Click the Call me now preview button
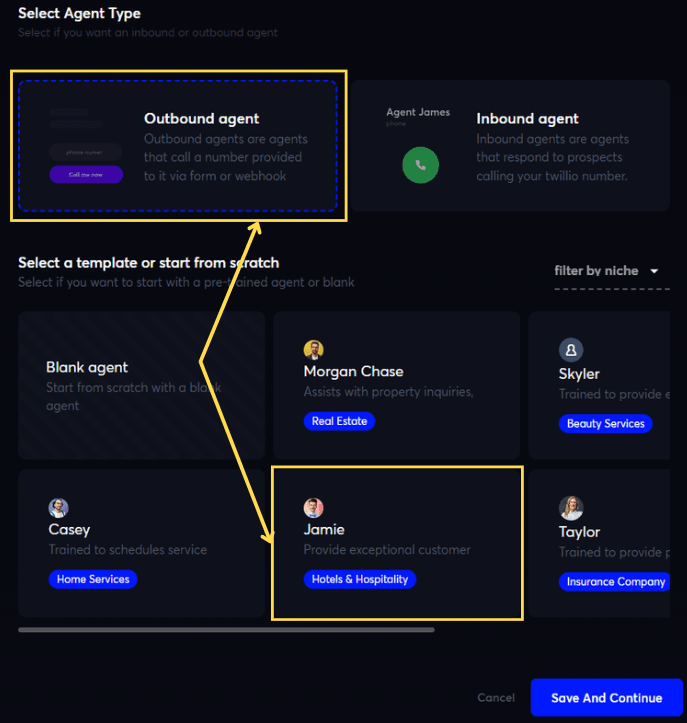The height and width of the screenshot is (723, 687). pyautogui.click(x=86, y=174)
